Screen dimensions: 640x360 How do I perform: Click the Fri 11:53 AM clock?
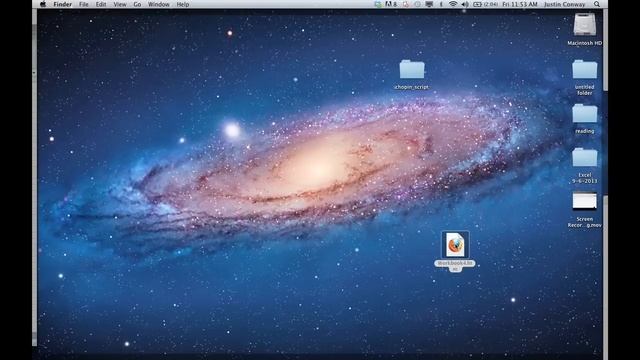click(x=520, y=4)
